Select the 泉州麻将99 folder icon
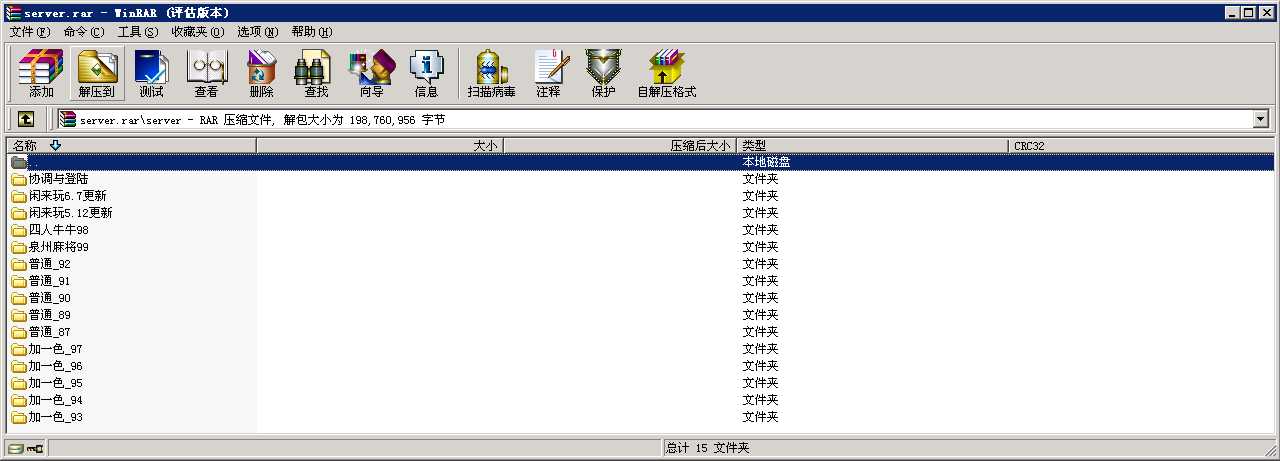Screen dimensions: 1280x461 18,247
